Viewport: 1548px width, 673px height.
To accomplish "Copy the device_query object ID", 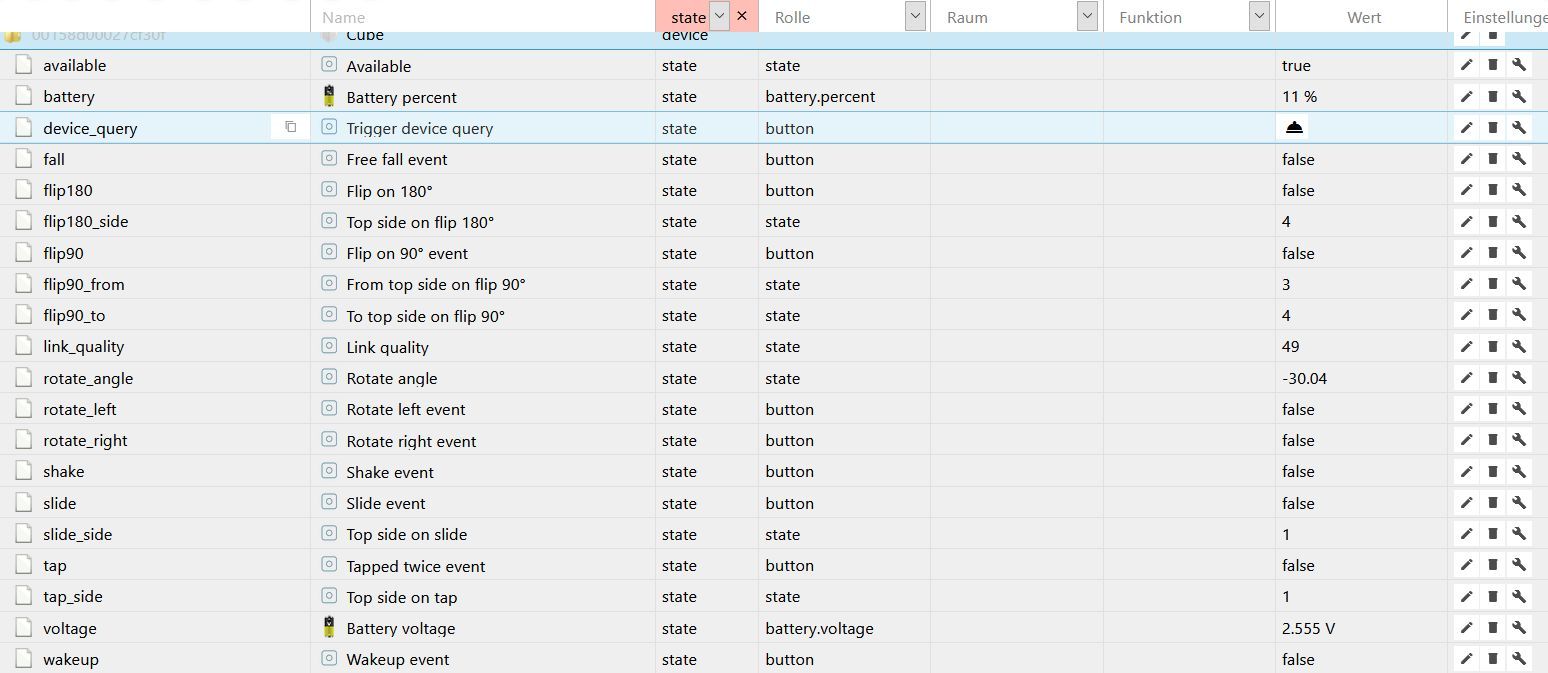I will coord(290,127).
